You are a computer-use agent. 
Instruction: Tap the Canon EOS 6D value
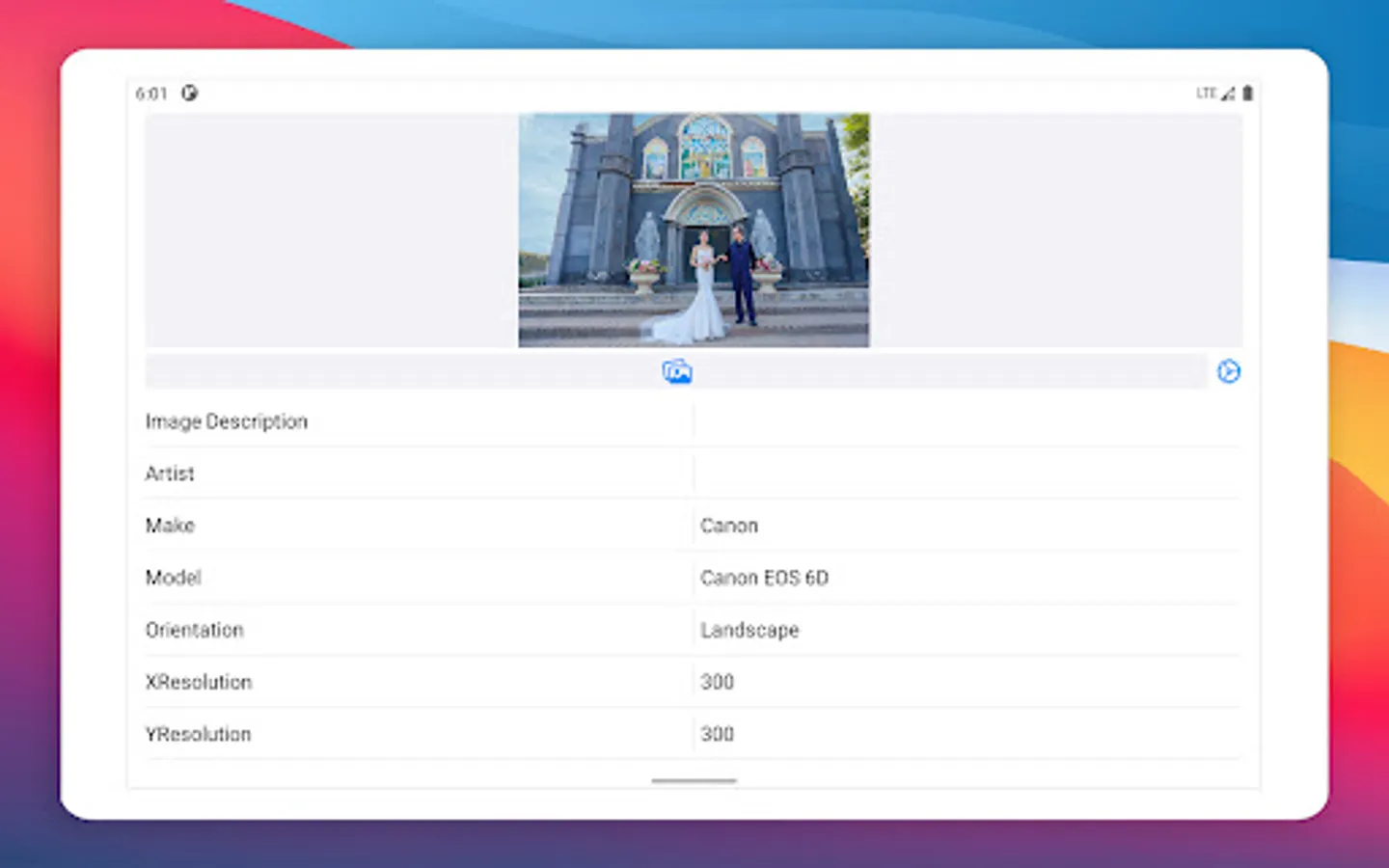coord(764,578)
